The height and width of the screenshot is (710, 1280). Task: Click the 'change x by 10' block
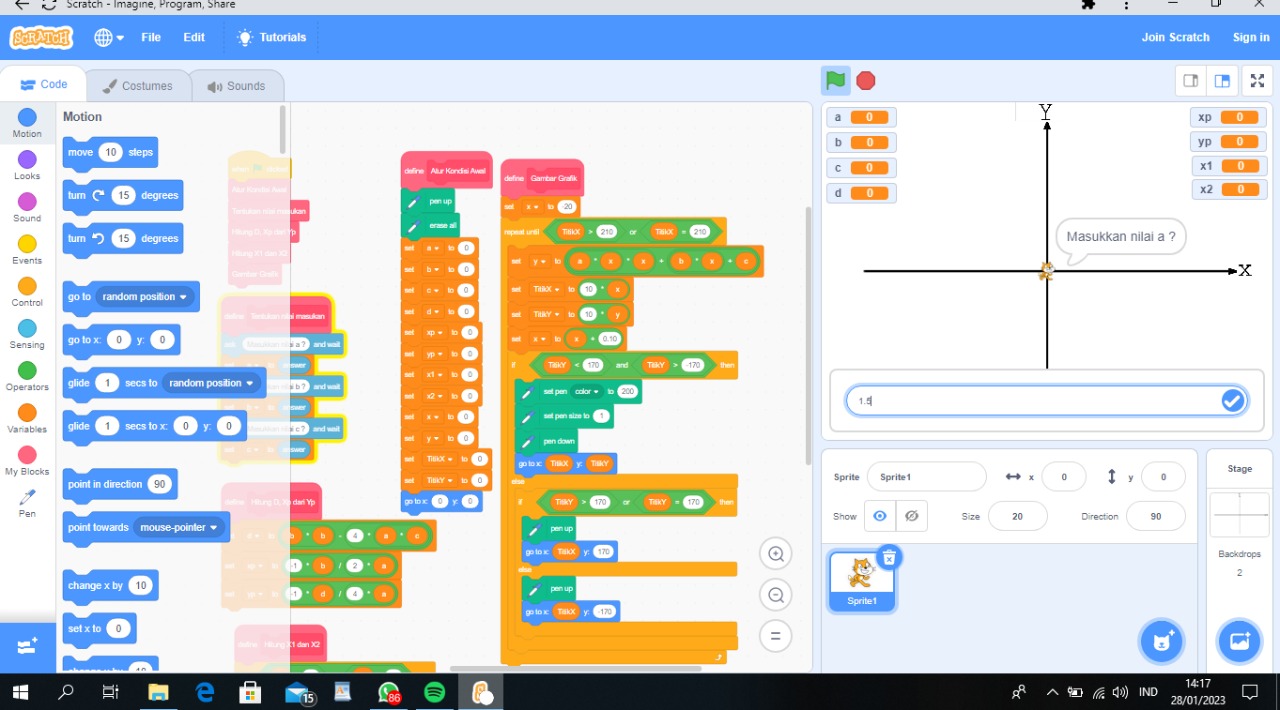coord(110,586)
